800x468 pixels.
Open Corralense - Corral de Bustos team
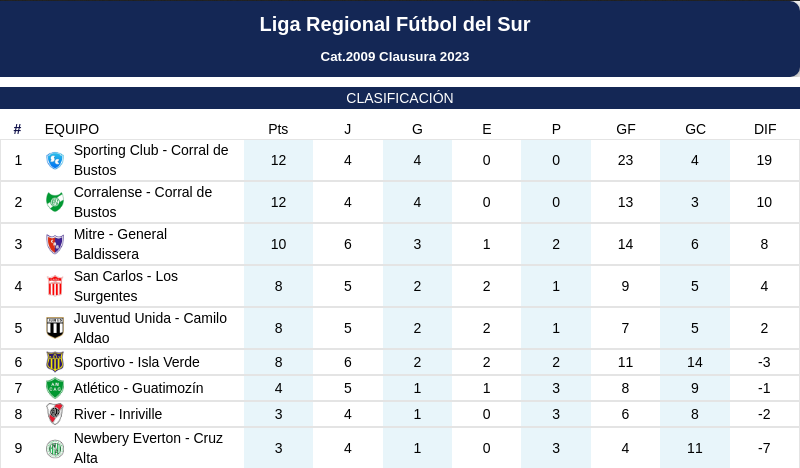(x=143, y=202)
